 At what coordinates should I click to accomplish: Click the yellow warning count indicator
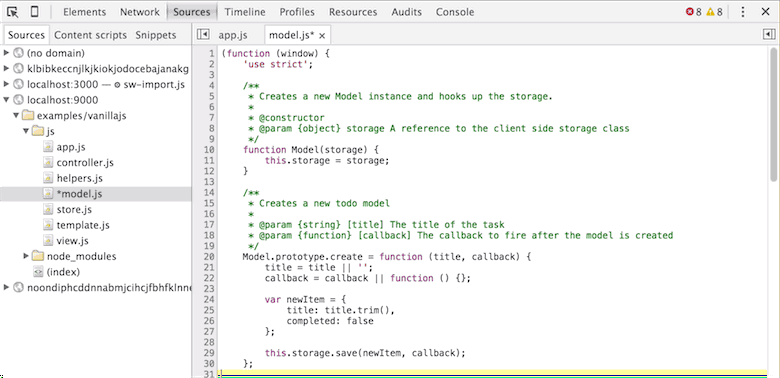(714, 12)
